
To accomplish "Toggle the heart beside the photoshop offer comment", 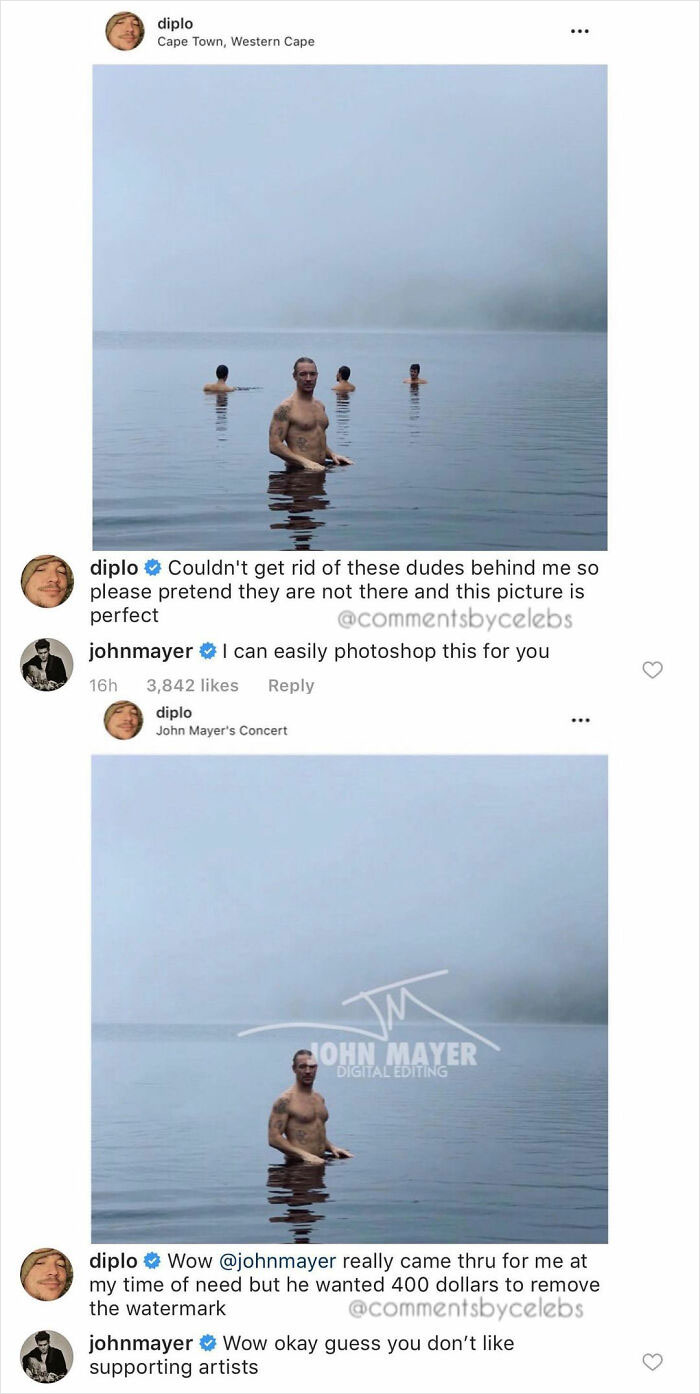I will click(652, 671).
